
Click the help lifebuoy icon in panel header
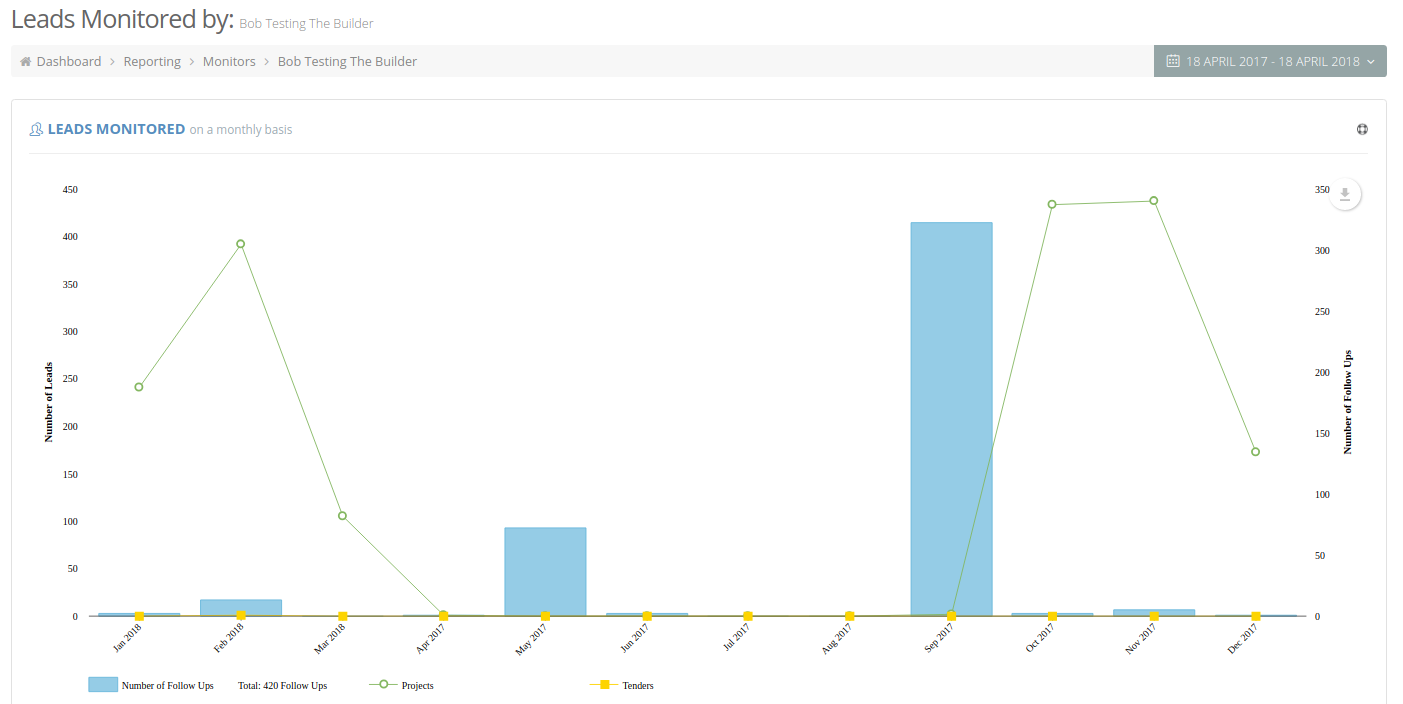tap(1362, 129)
